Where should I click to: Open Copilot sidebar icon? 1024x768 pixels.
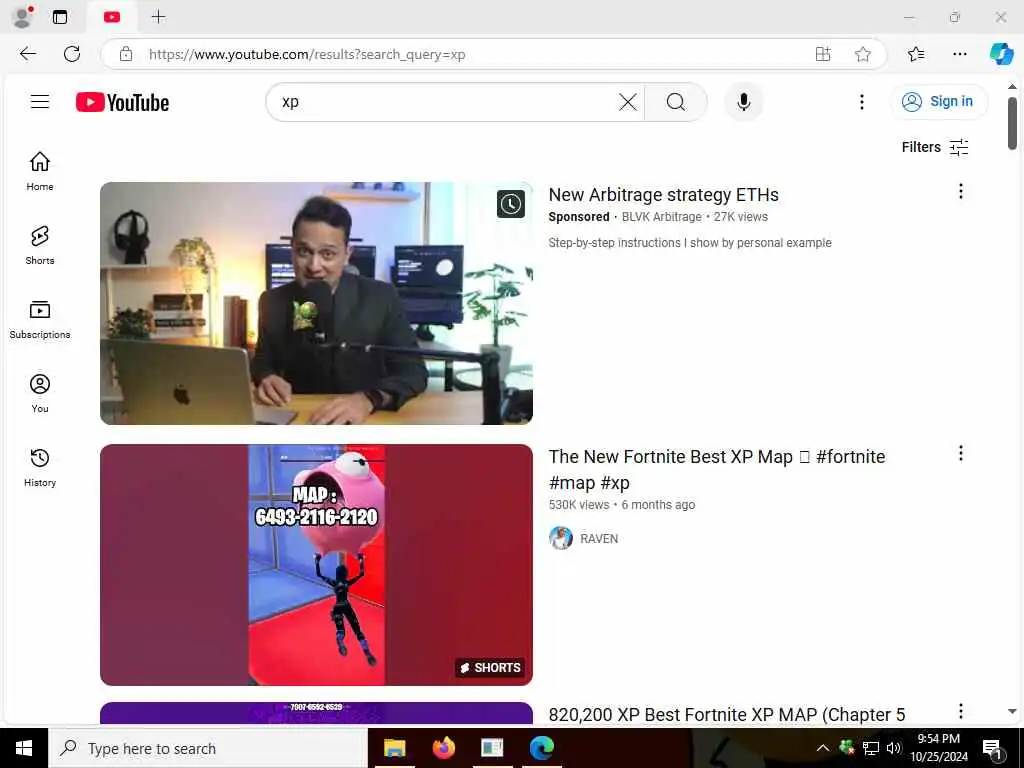pos(1001,54)
